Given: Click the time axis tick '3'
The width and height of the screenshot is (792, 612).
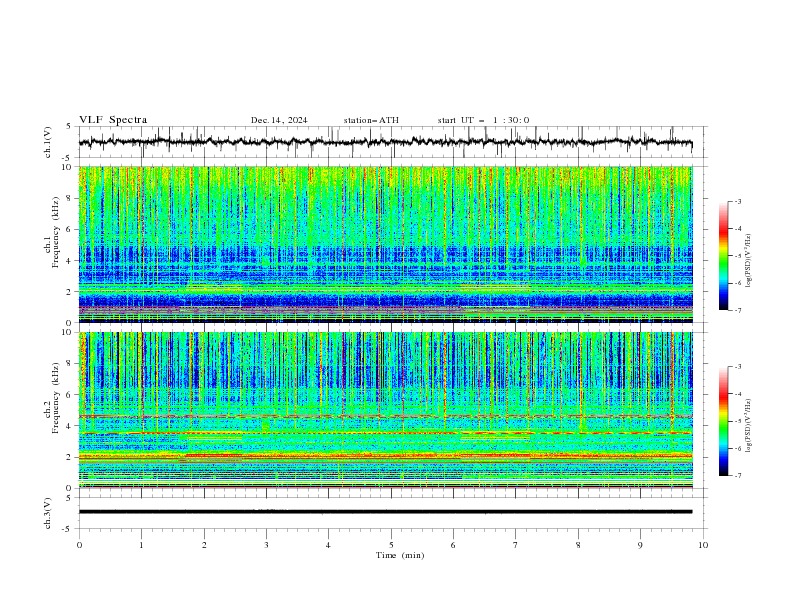Looking at the screenshot, I should pyautogui.click(x=266, y=545).
